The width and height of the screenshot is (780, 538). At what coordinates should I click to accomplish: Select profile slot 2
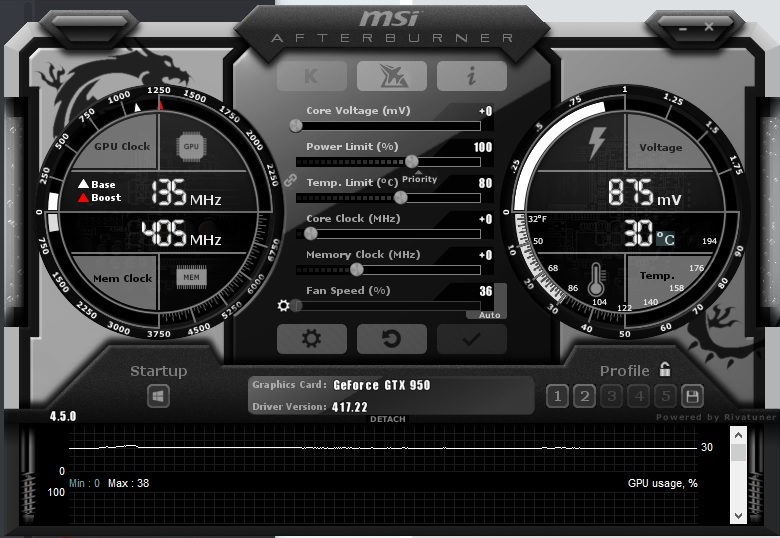pyautogui.click(x=585, y=396)
